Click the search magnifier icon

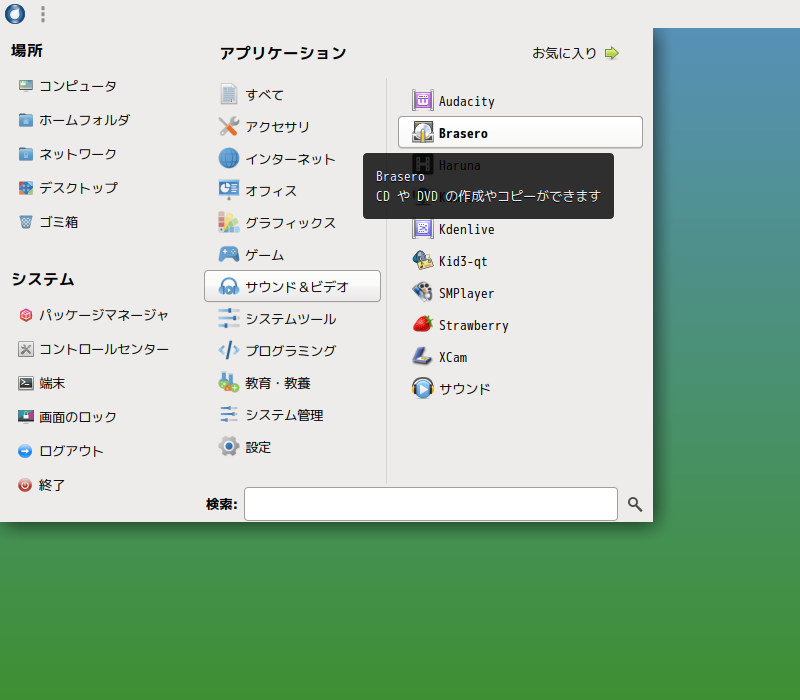click(x=635, y=504)
